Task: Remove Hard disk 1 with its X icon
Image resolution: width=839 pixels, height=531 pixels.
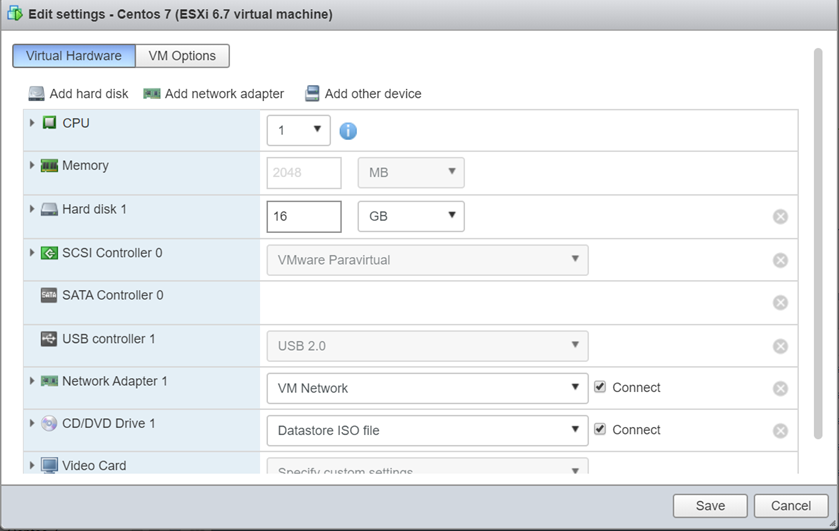Action: pos(780,216)
